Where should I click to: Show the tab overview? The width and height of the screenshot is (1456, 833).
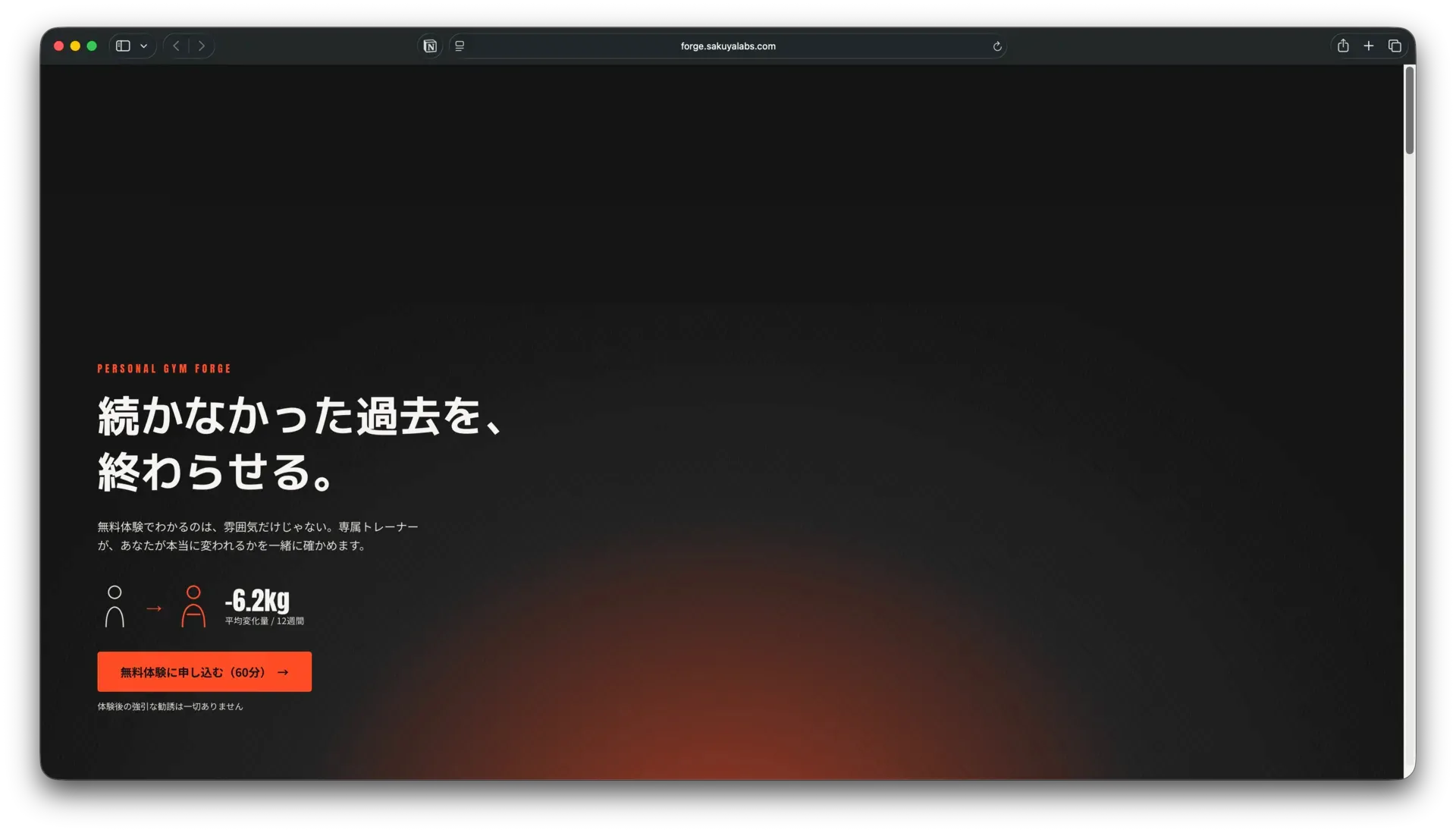pyautogui.click(x=1395, y=46)
